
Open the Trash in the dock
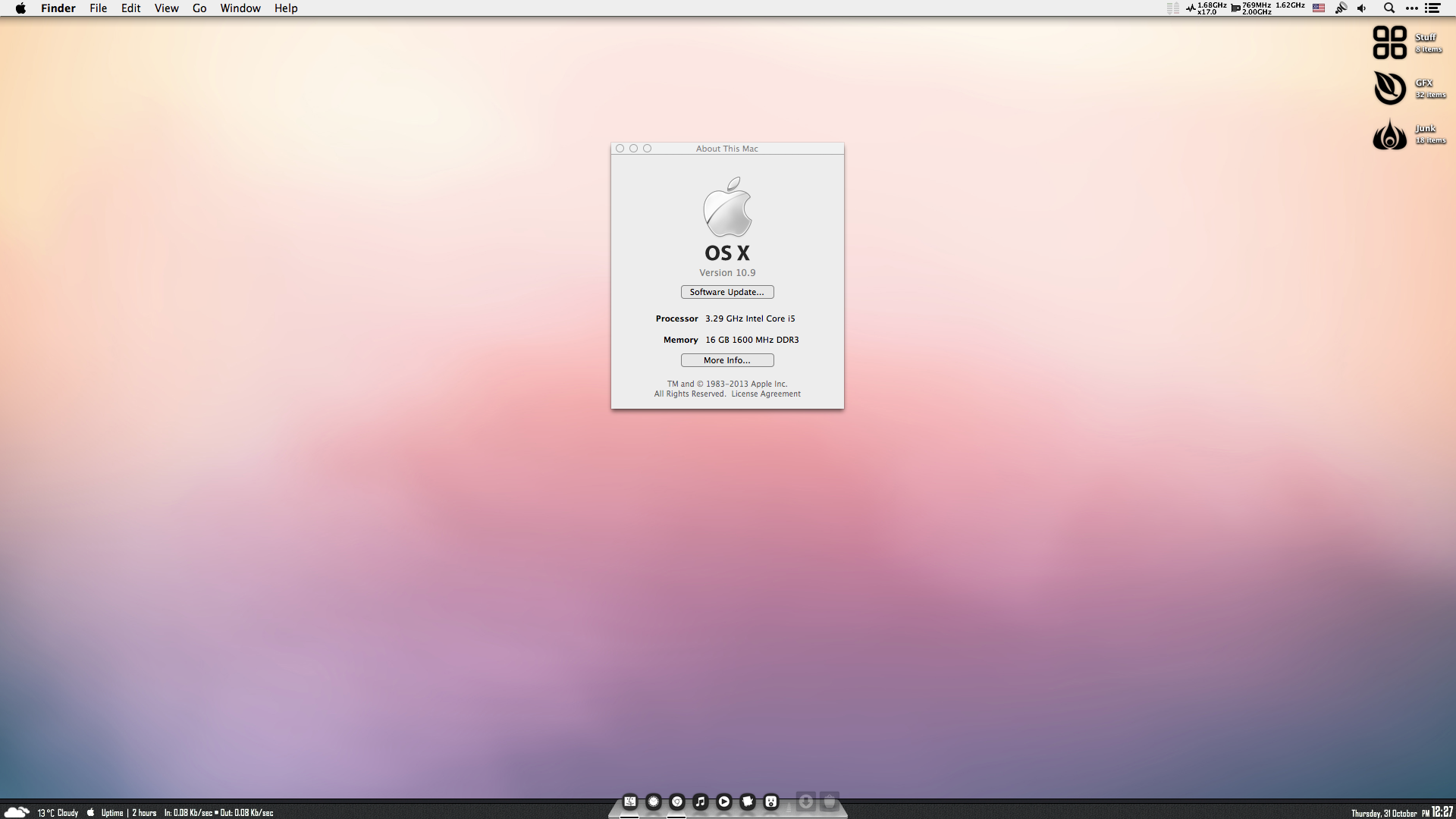[830, 802]
